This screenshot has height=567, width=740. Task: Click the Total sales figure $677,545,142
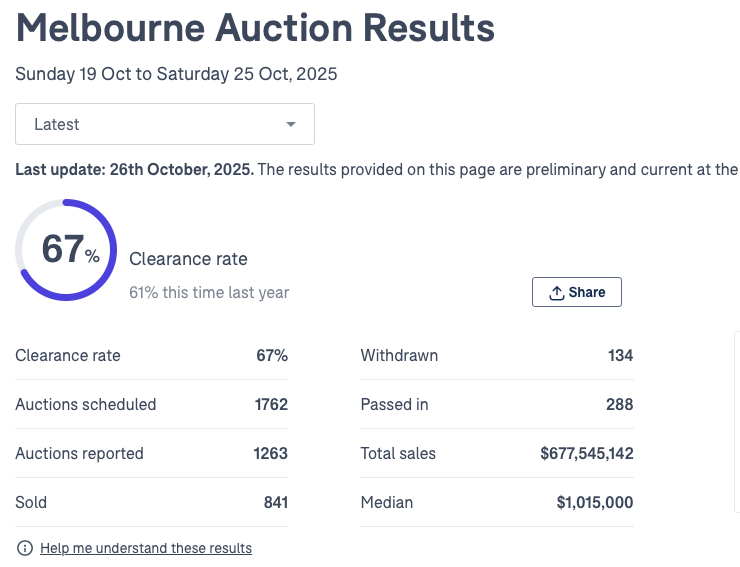(587, 454)
